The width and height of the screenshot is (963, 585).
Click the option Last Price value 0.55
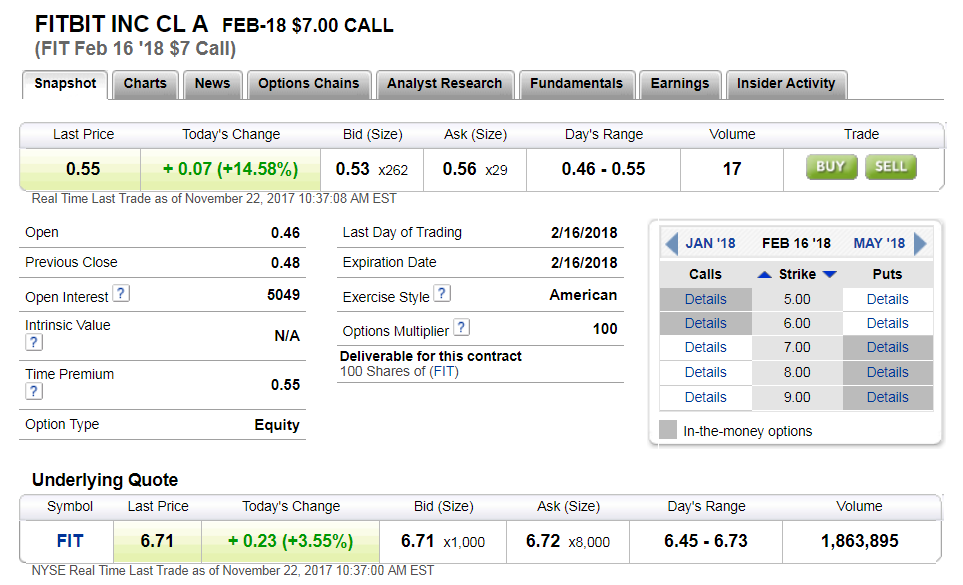(83, 169)
